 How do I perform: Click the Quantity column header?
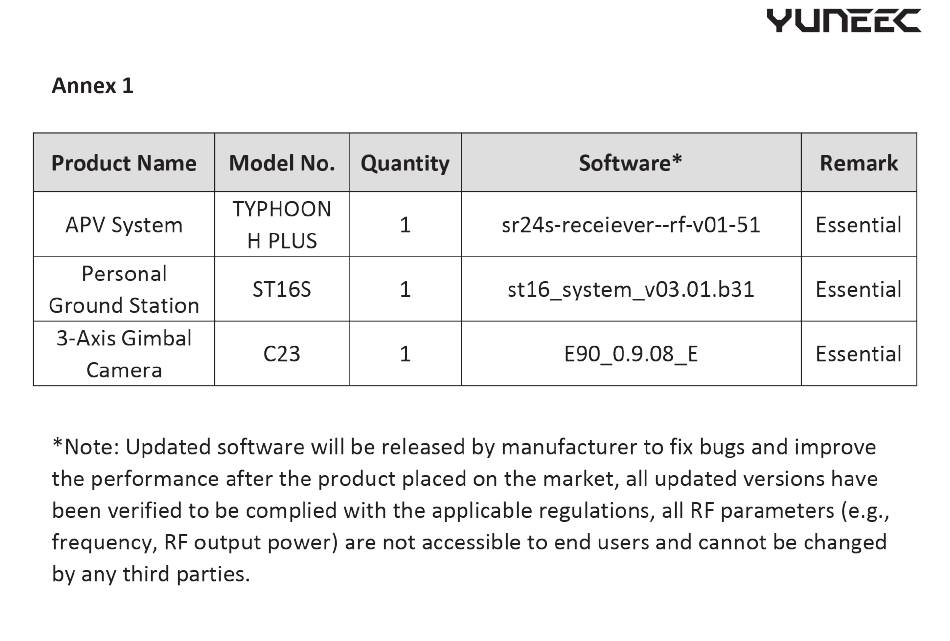(405, 162)
